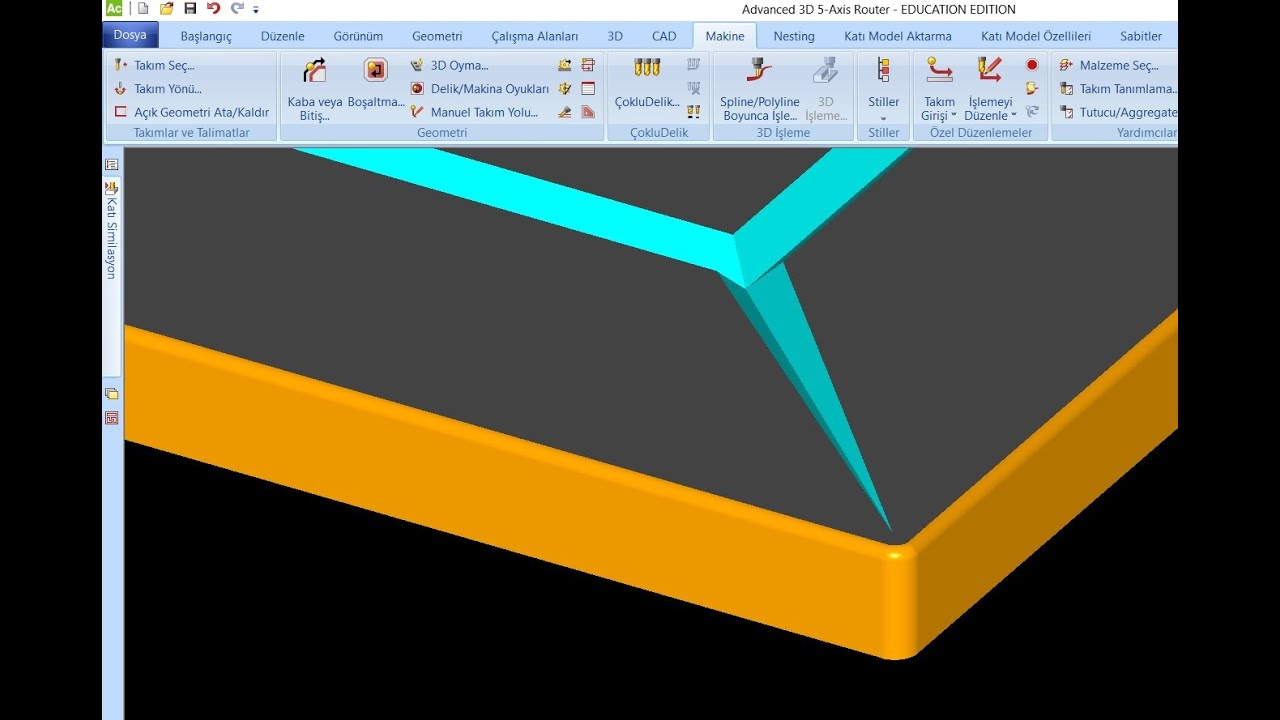Go to the 3D ribbon tab
Image resolution: width=1280 pixels, height=720 pixels.
click(x=615, y=36)
